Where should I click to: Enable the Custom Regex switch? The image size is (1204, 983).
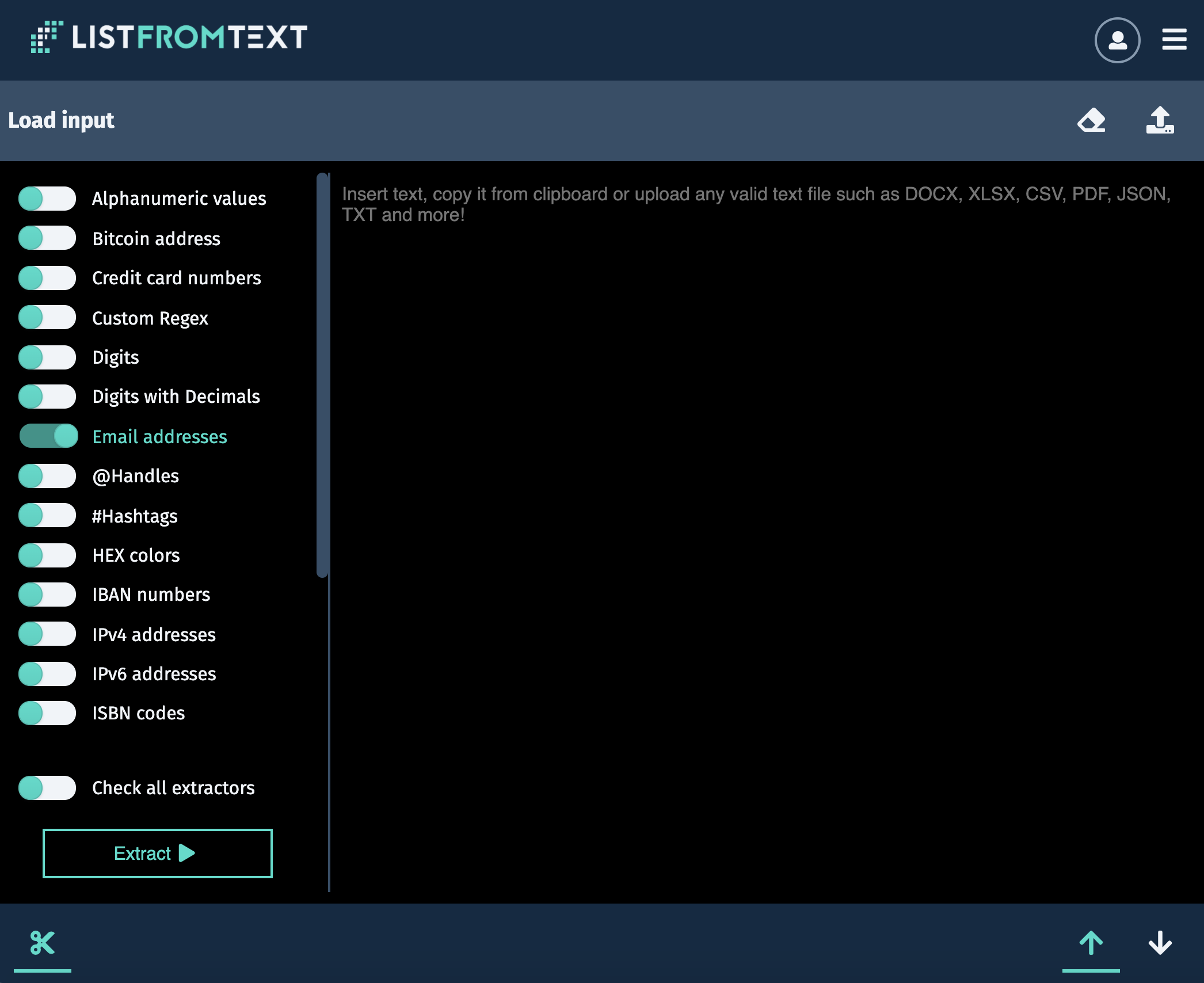point(47,317)
